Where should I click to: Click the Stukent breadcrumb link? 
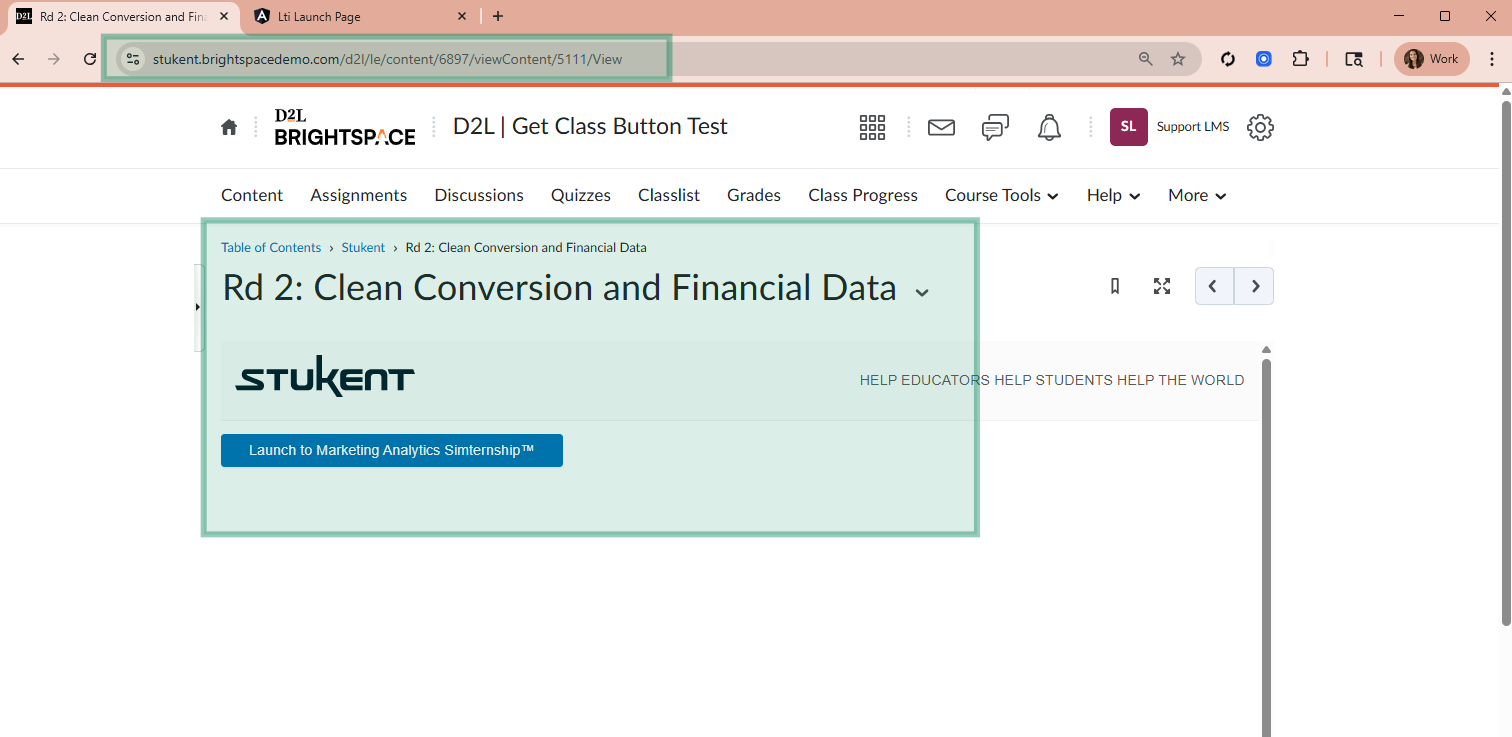tap(363, 247)
